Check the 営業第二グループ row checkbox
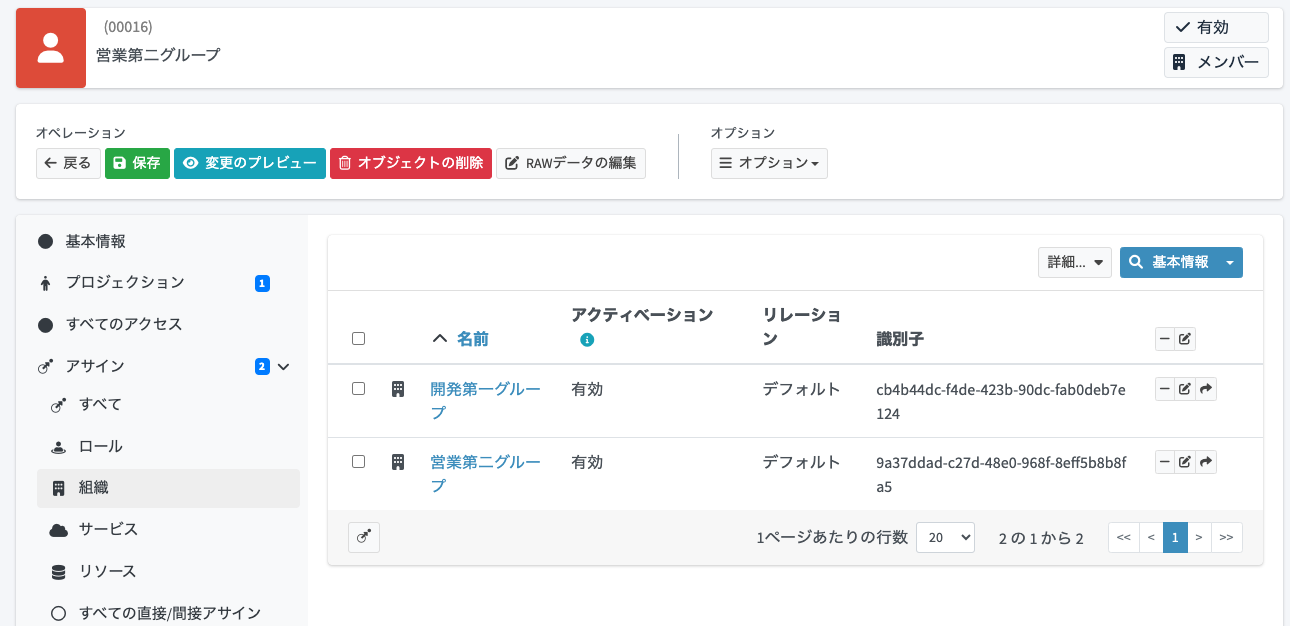 (x=359, y=462)
